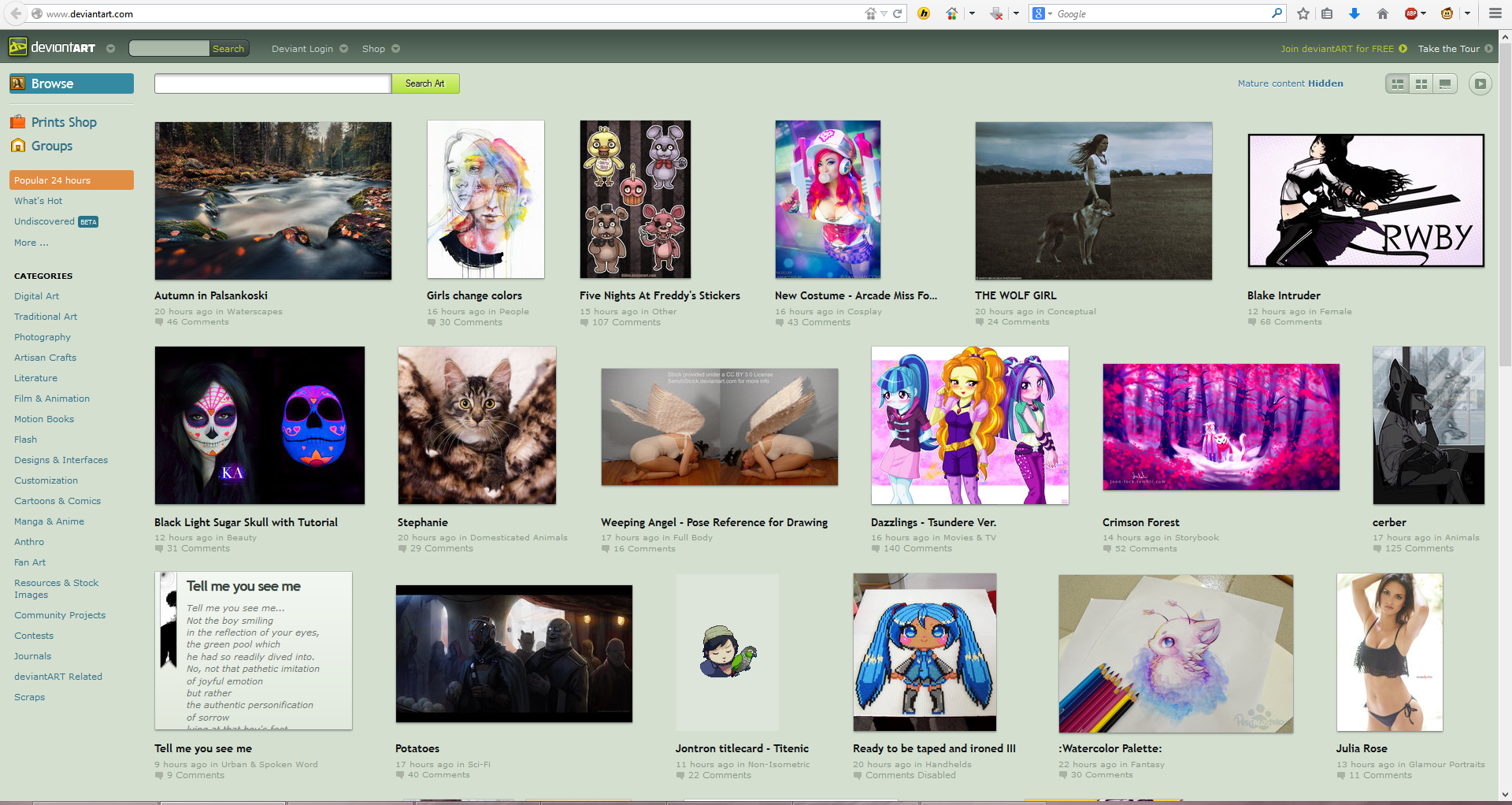Click the Greasemonkey monkey icon
This screenshot has width=1512, height=805.
[1447, 13]
